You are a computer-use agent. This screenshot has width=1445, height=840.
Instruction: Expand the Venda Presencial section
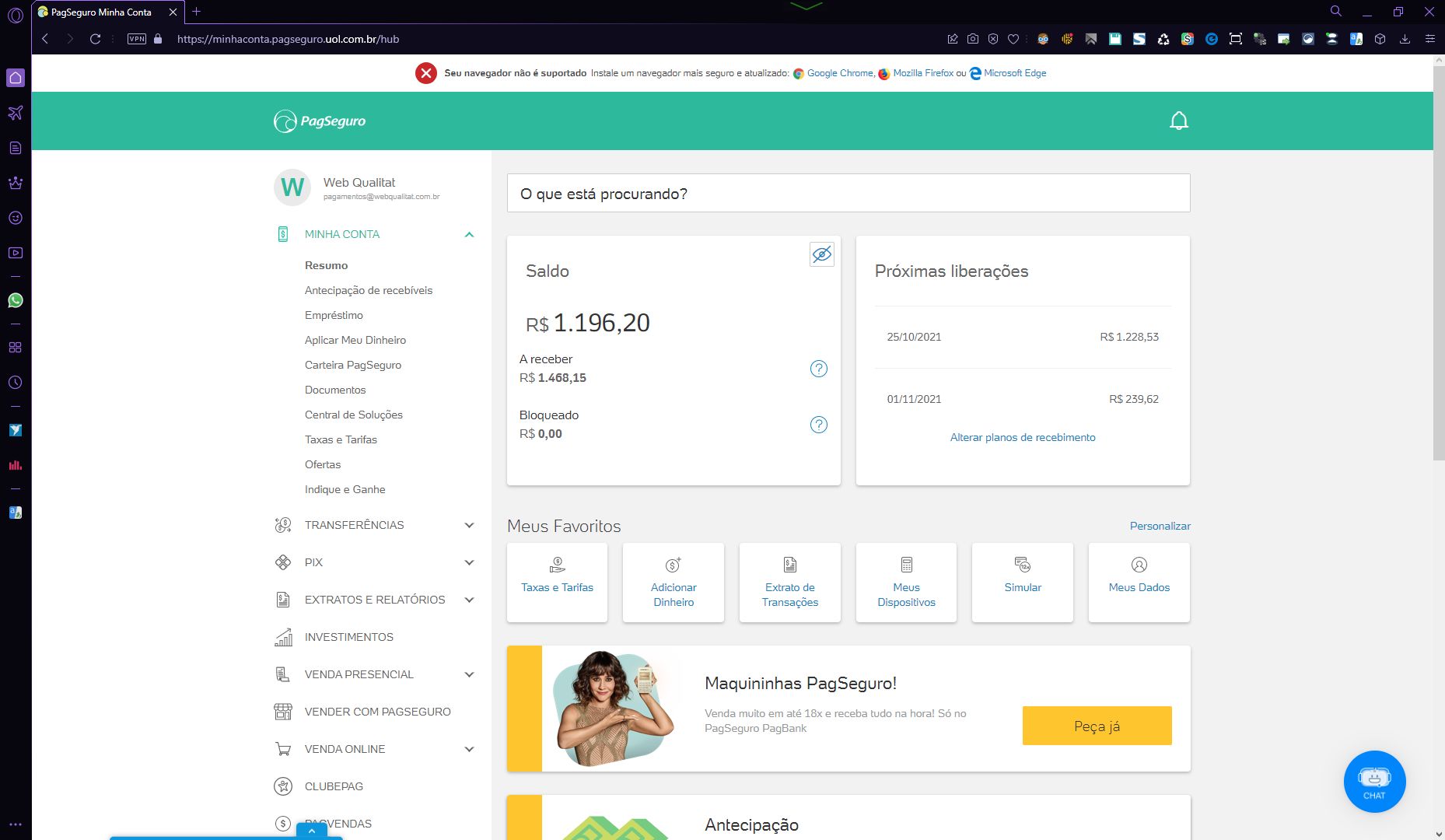click(469, 674)
